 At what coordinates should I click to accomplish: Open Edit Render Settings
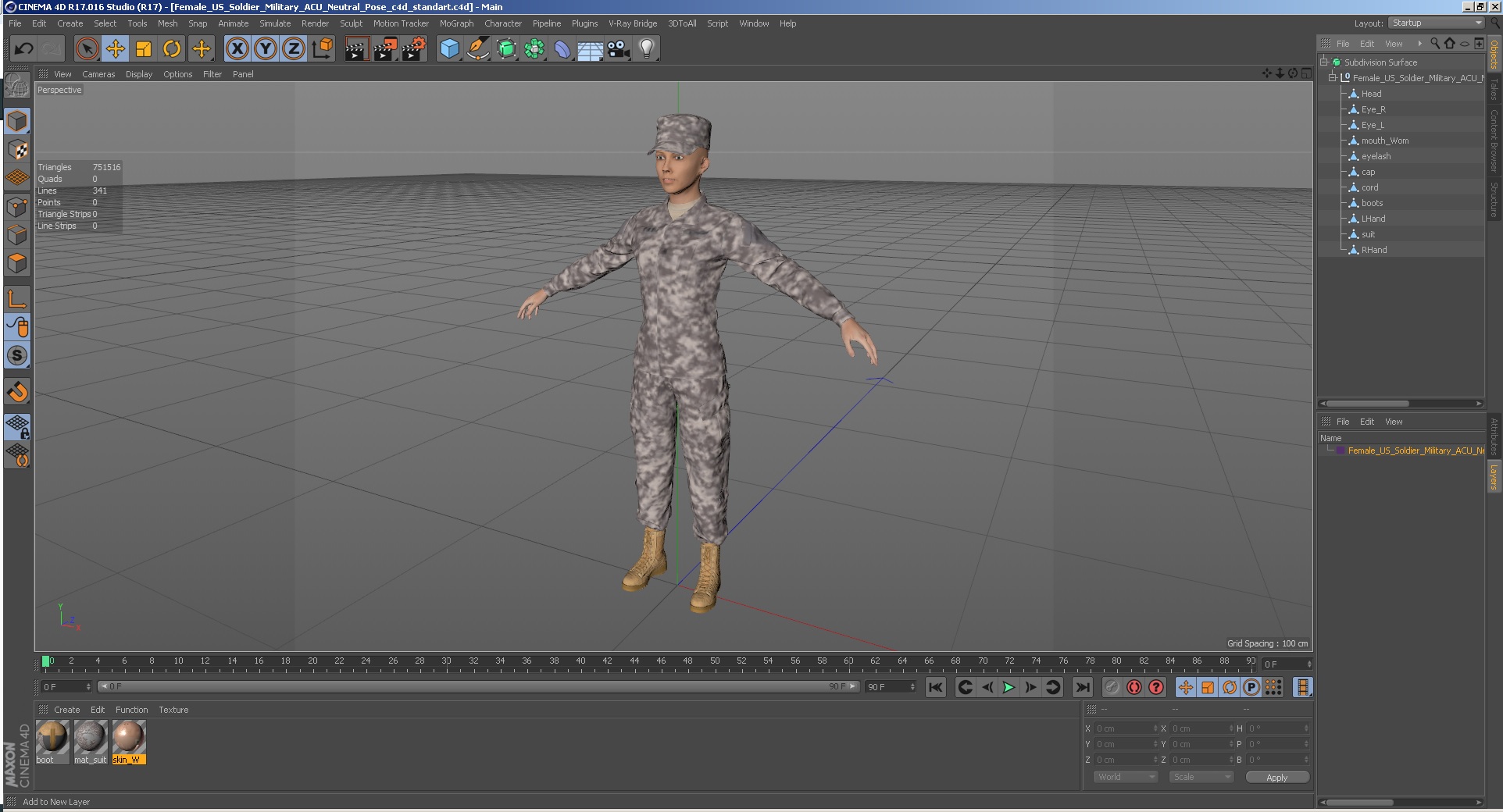coord(414,49)
